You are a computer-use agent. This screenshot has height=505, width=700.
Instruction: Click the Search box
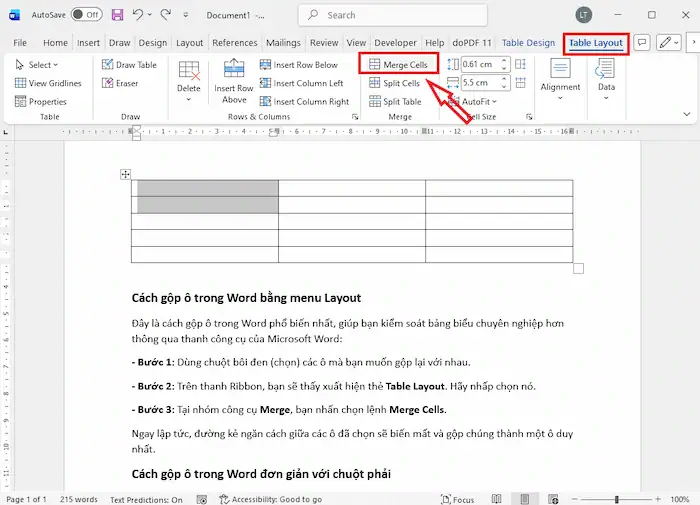tap(393, 15)
